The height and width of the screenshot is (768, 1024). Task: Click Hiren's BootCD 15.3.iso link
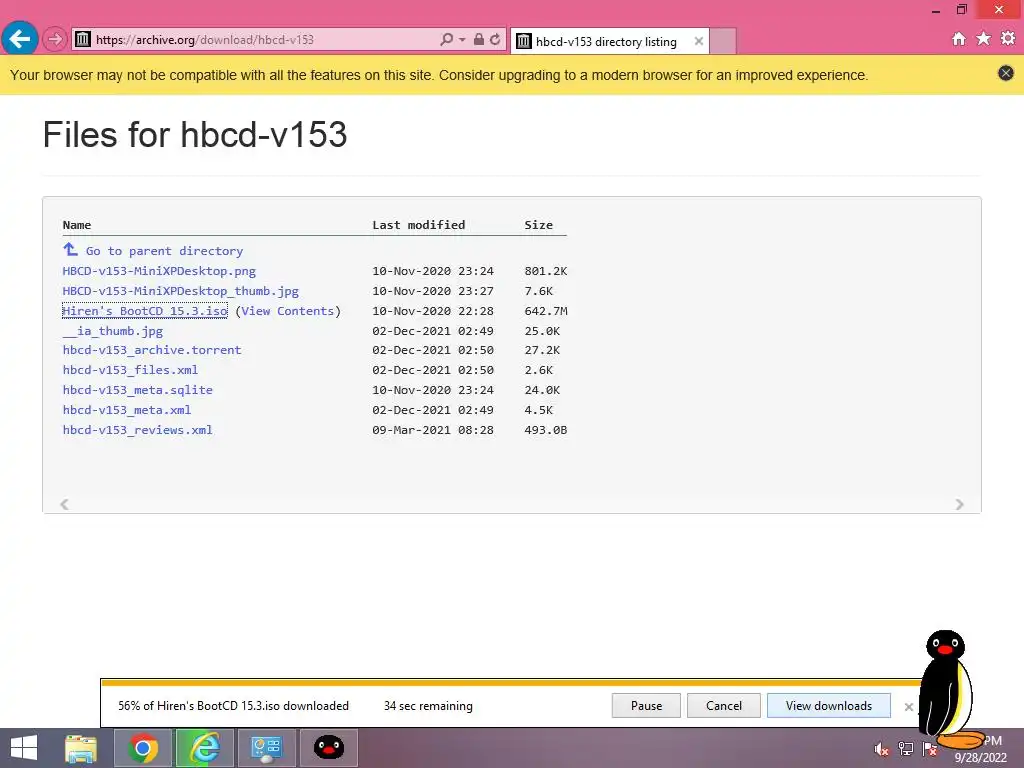pyautogui.click(x=145, y=311)
